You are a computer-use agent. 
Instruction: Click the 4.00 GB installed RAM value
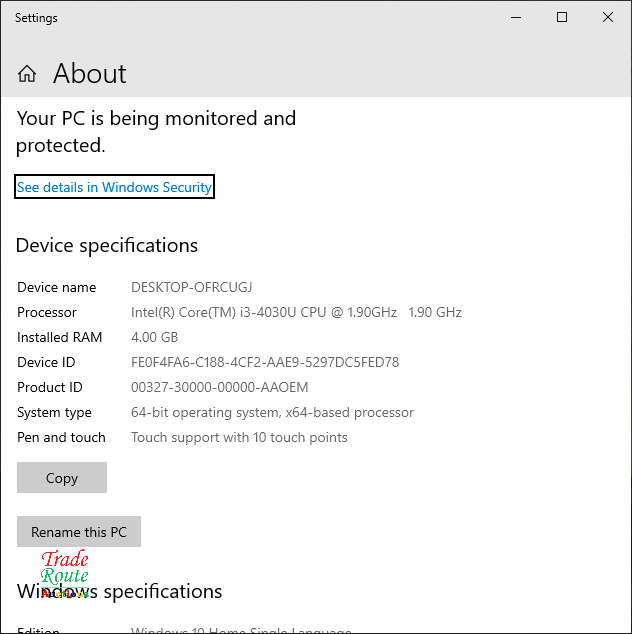click(x=154, y=337)
